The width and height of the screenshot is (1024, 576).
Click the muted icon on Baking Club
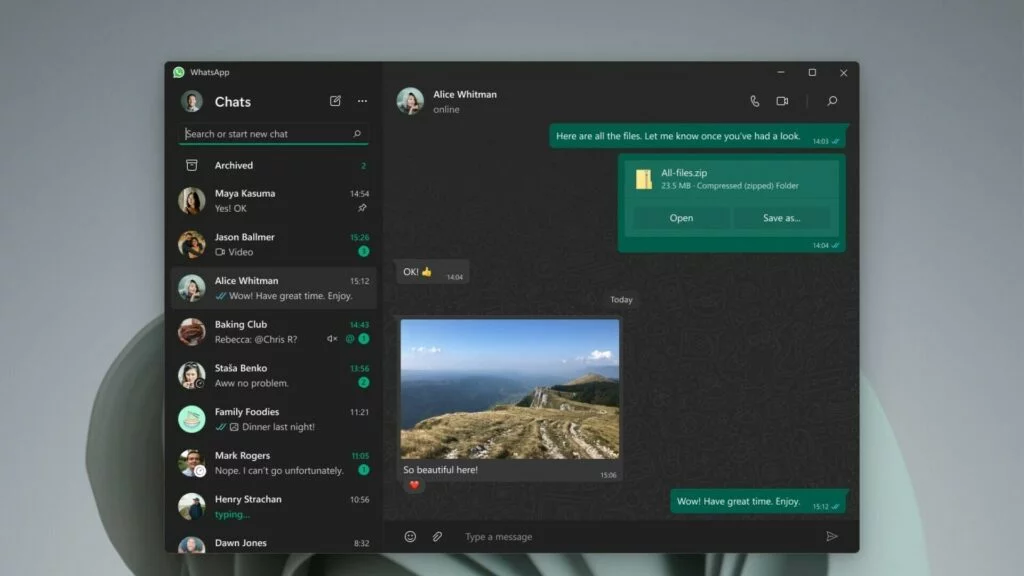[332, 339]
